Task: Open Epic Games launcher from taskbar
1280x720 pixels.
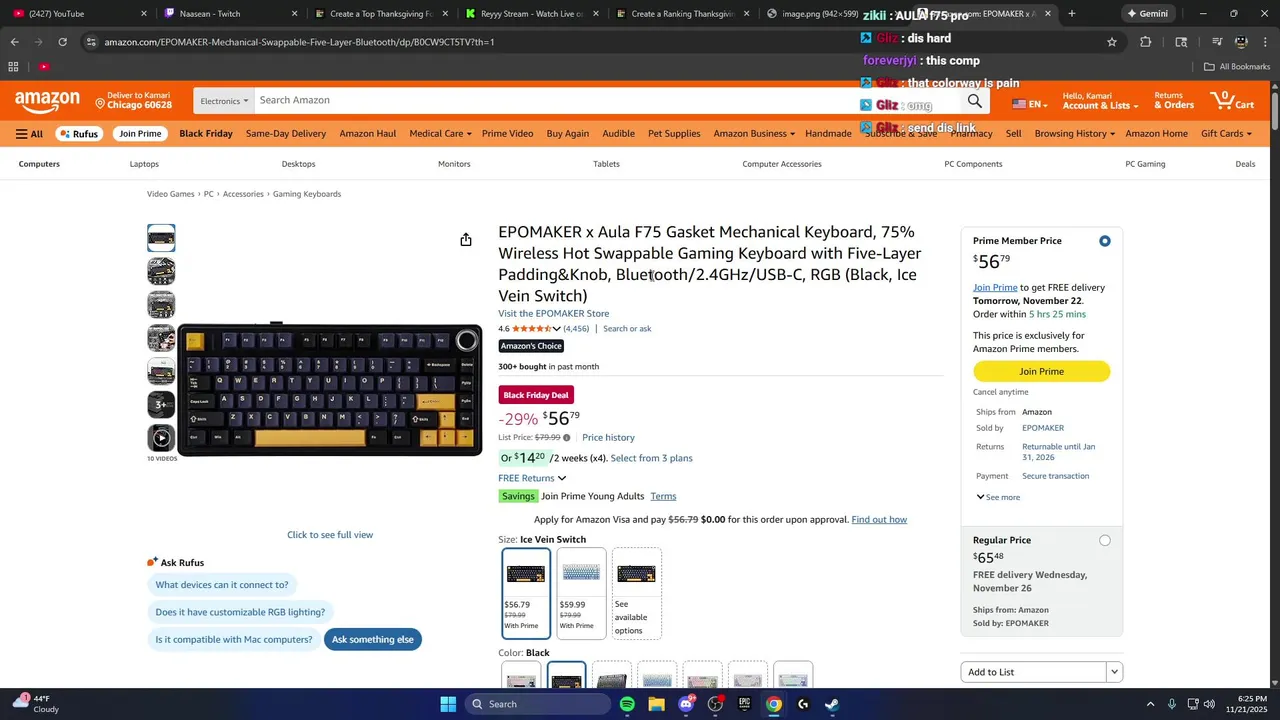Action: [744, 704]
